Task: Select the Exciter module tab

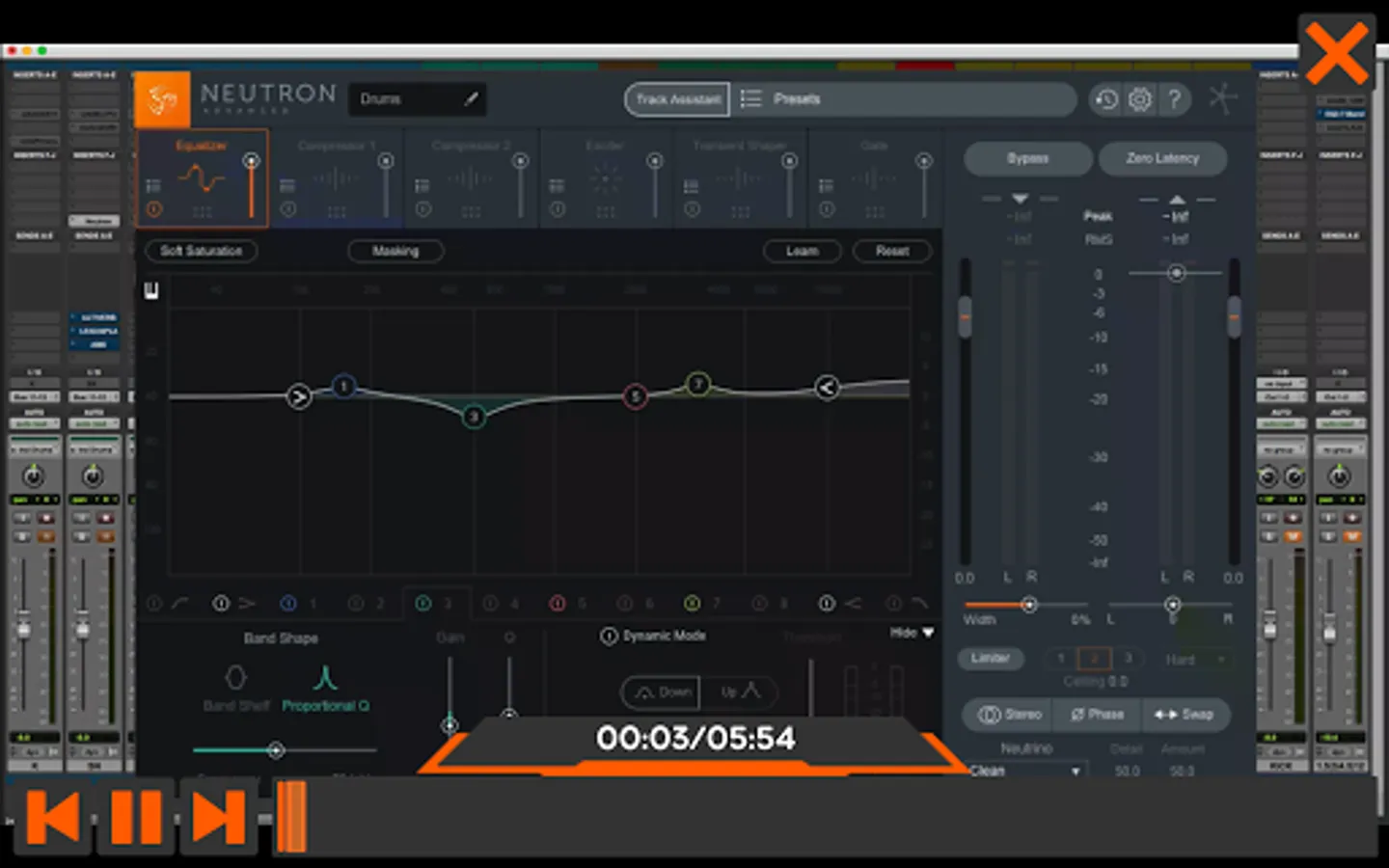Action: click(x=606, y=178)
